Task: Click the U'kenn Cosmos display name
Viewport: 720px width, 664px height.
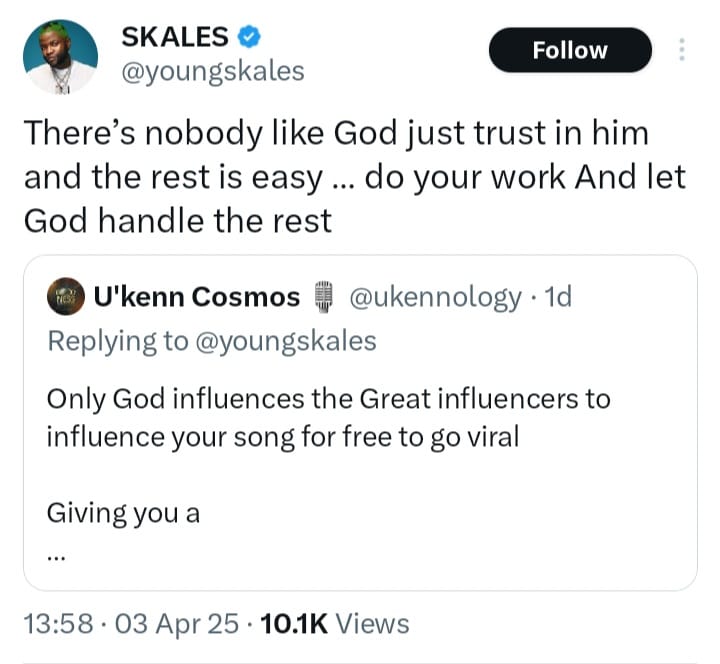Action: pos(196,297)
